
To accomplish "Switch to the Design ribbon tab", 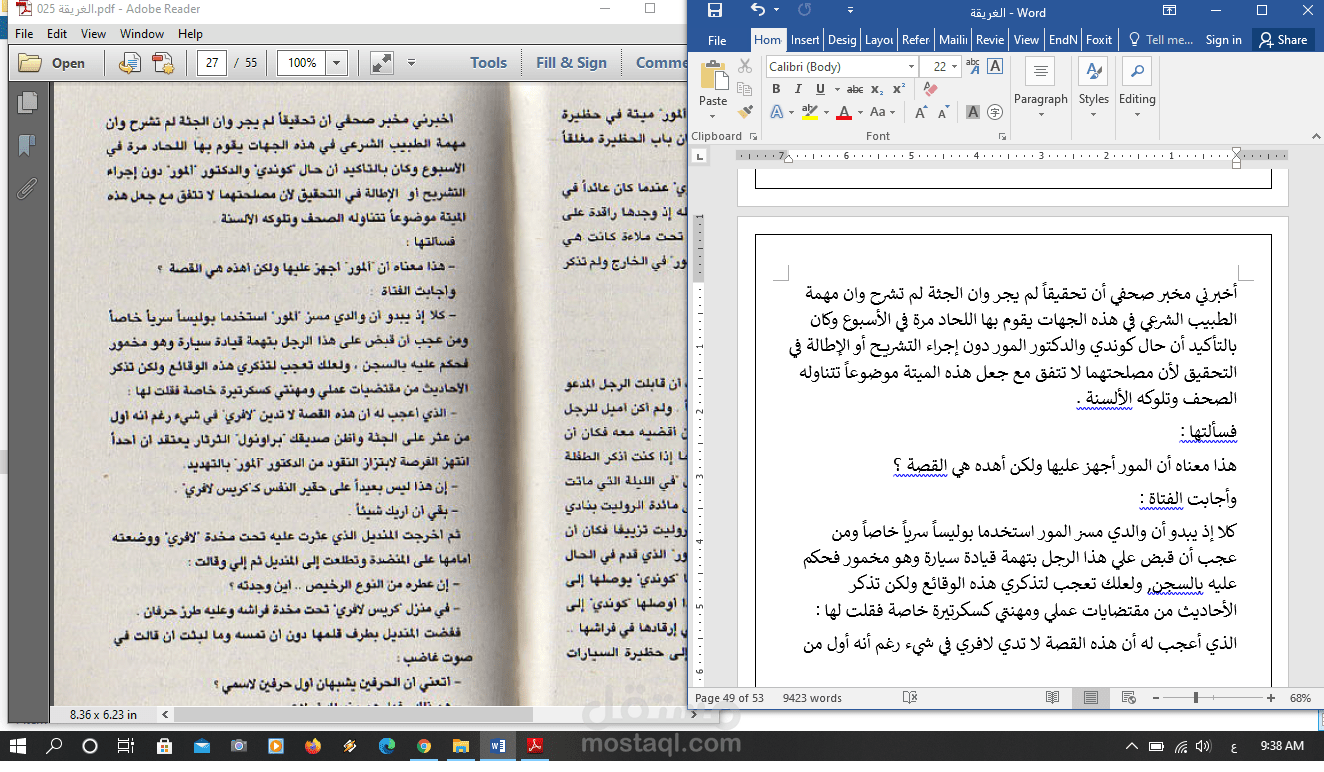I will click(842, 40).
